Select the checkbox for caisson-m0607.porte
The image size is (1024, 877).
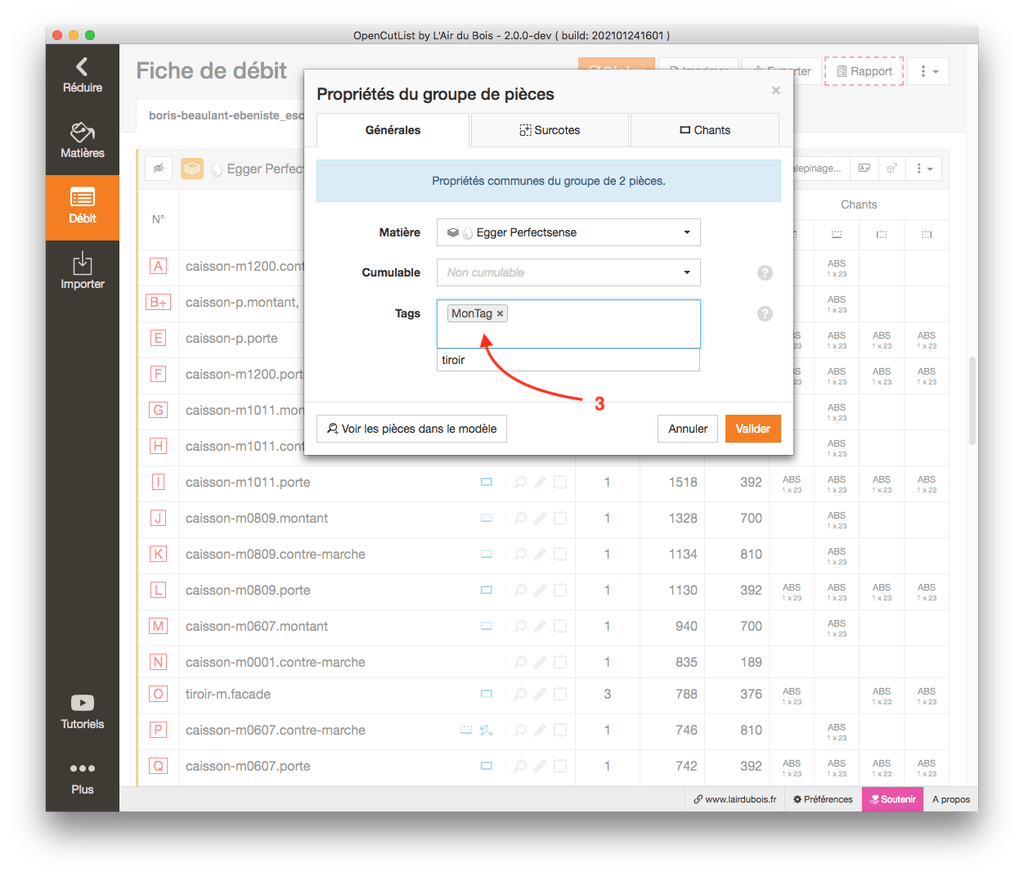coord(560,766)
